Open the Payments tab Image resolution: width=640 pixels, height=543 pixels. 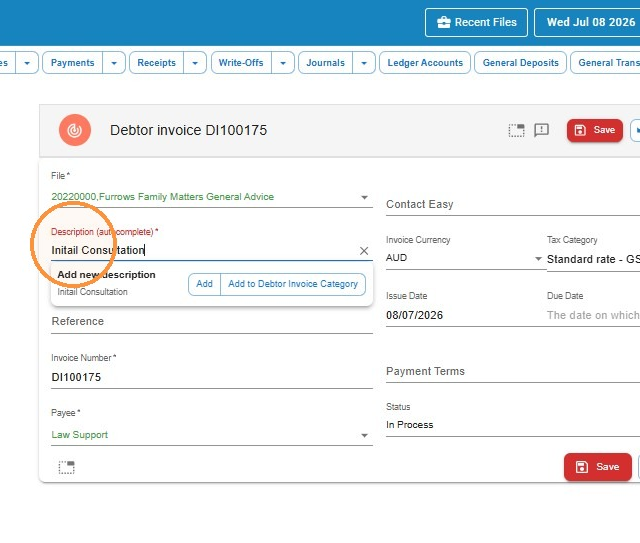(x=73, y=62)
